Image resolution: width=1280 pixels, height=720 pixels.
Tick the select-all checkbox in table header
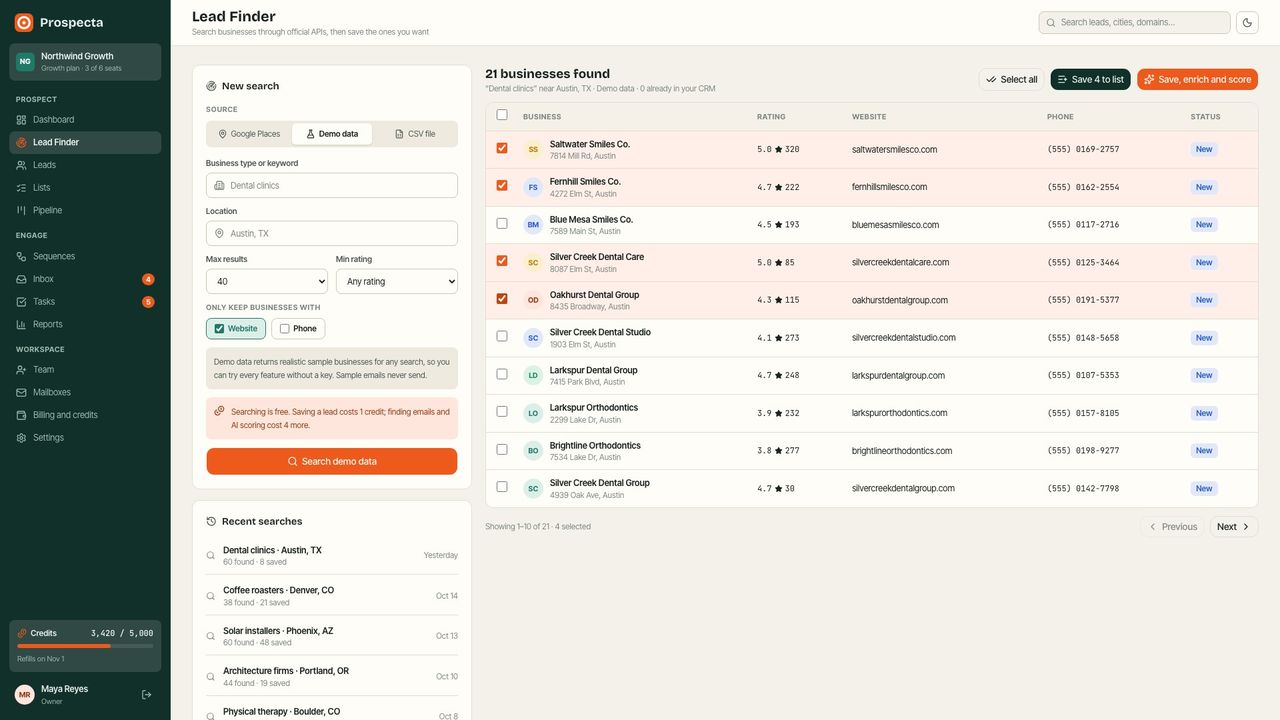pos(502,115)
